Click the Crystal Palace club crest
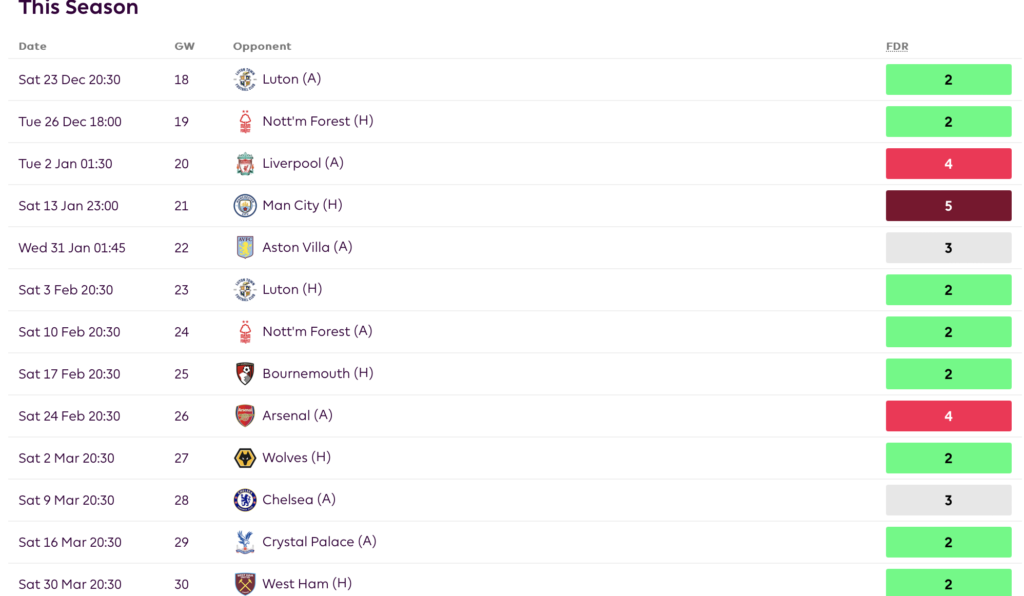 coord(245,542)
